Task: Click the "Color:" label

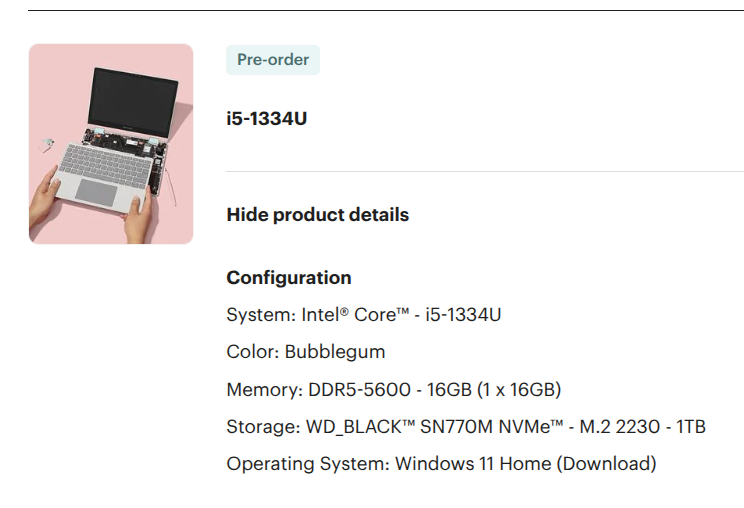Action: click(253, 353)
